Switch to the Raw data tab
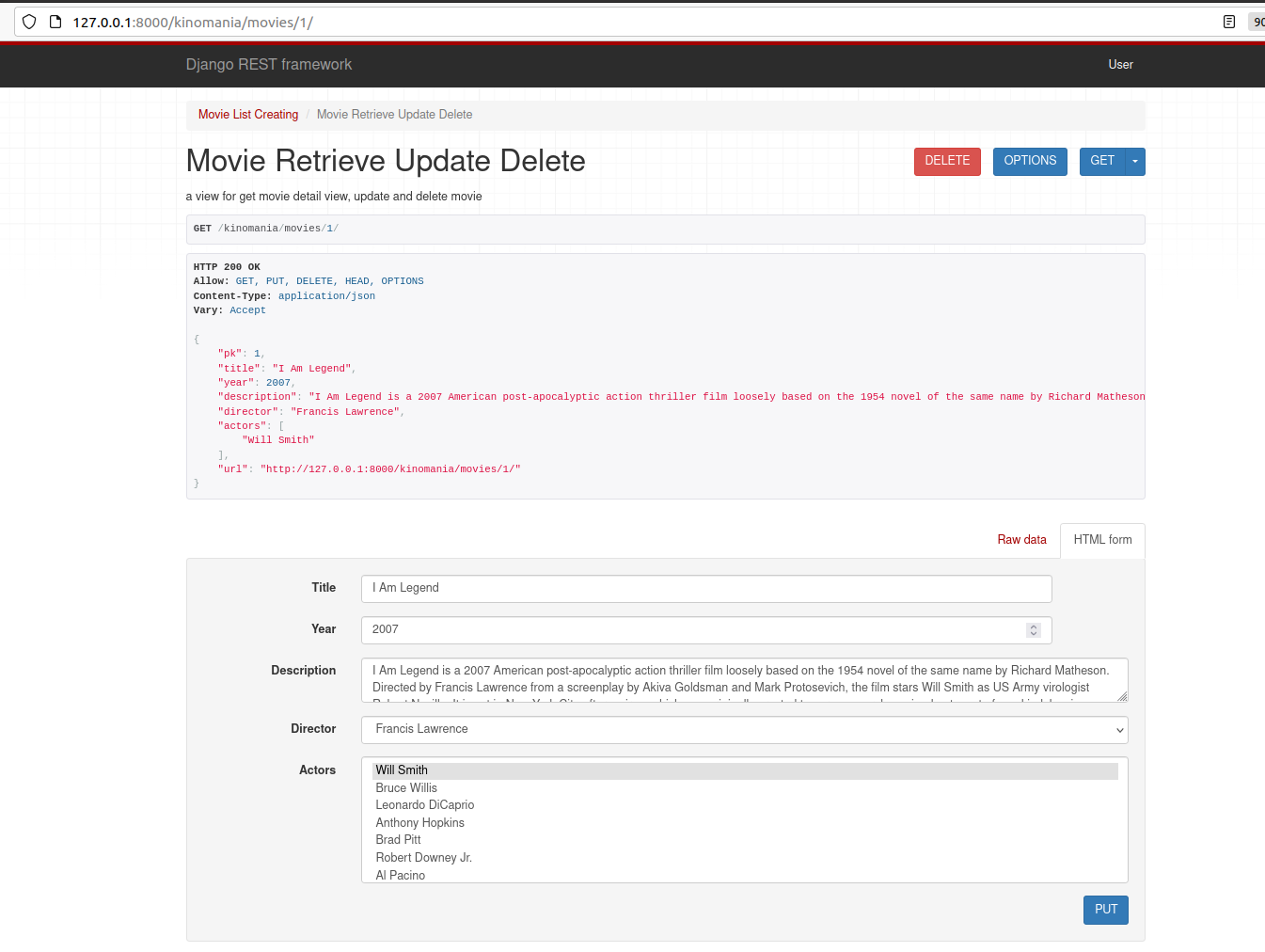Image resolution: width=1265 pixels, height=952 pixels. click(x=1021, y=540)
